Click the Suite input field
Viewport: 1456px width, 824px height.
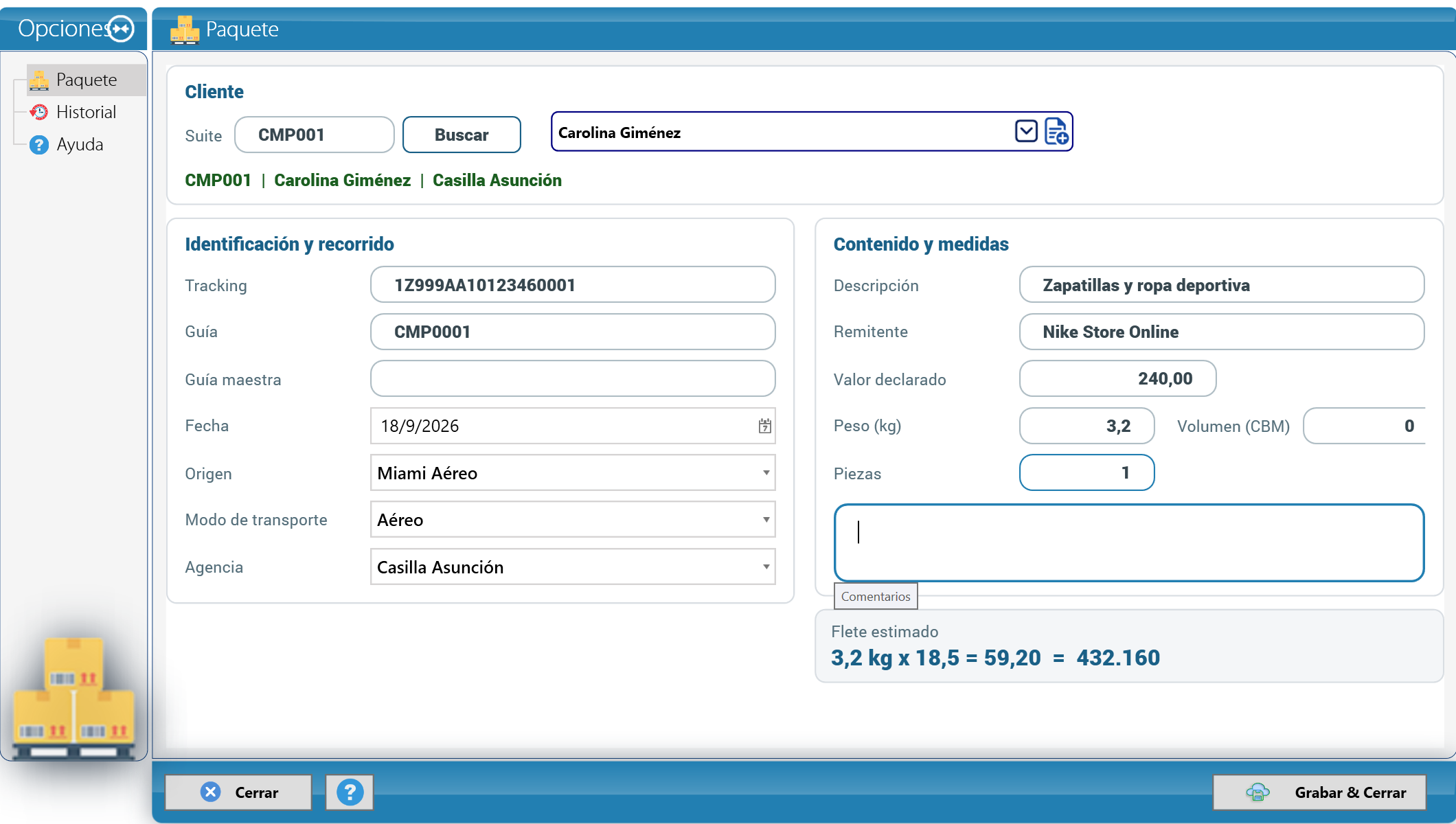click(x=315, y=135)
